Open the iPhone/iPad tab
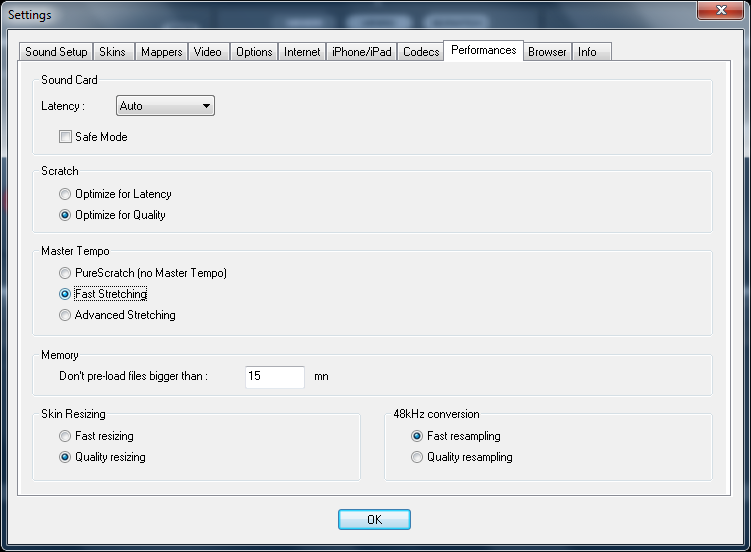This screenshot has height=552, width=751. (361, 52)
